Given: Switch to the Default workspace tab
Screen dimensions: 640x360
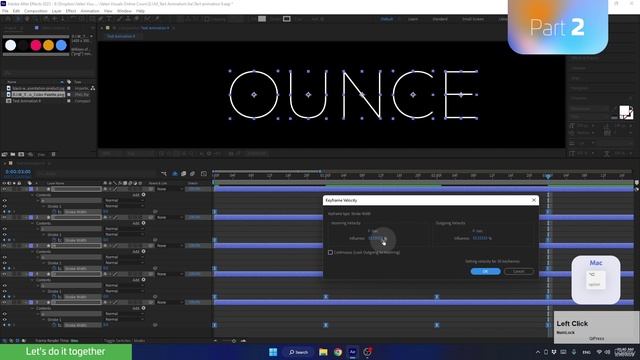Looking at the screenshot, I should click(x=387, y=19).
